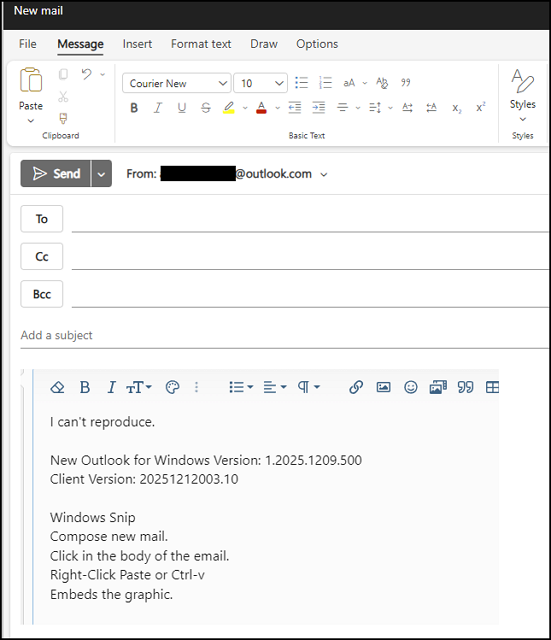Click the media gallery icon in pasted toolbar
Image resolution: width=551 pixels, height=640 pixels.
(x=438, y=387)
